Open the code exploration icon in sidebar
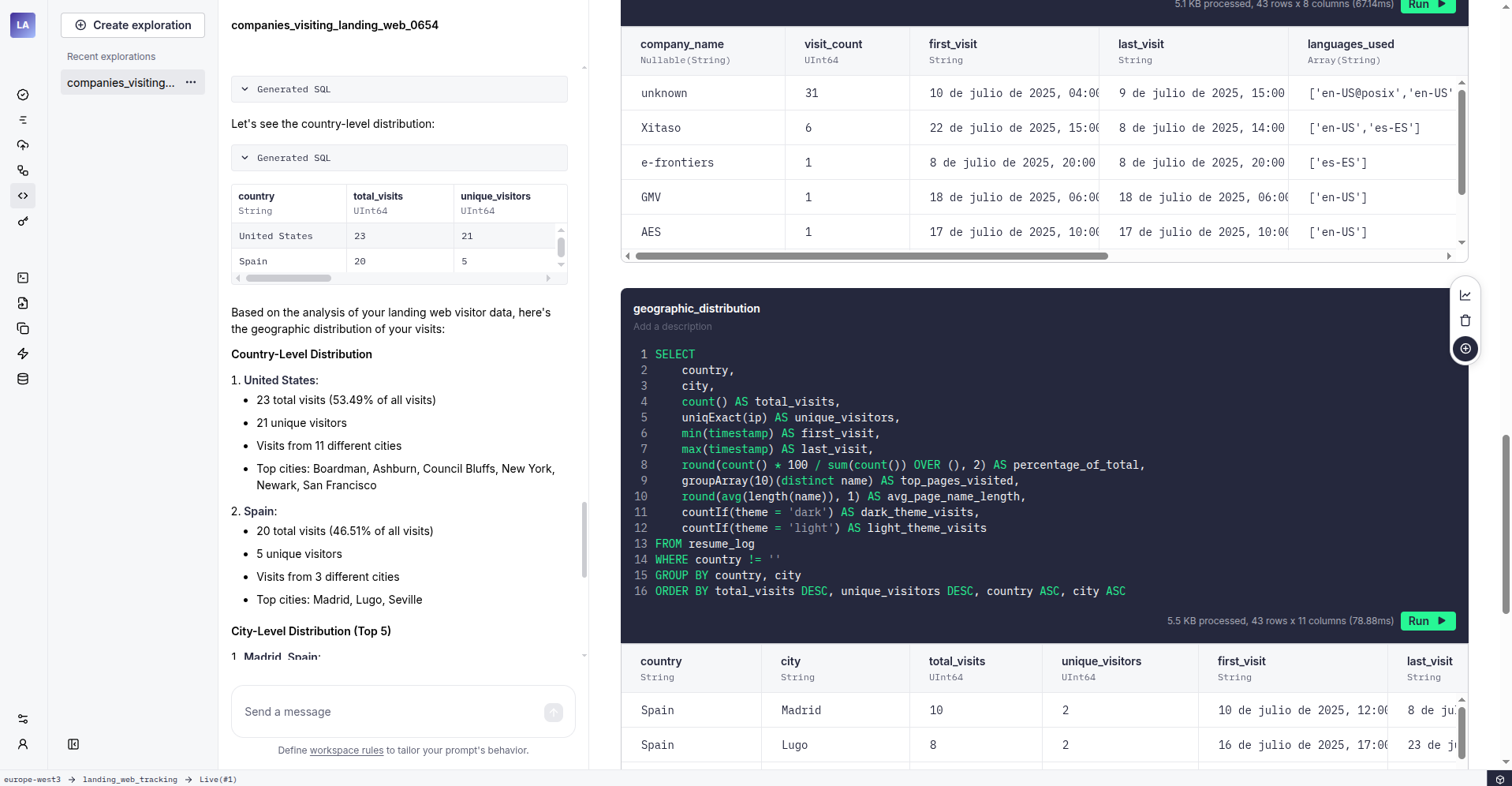Screen dimensions: 1512x786 click(x=23, y=196)
